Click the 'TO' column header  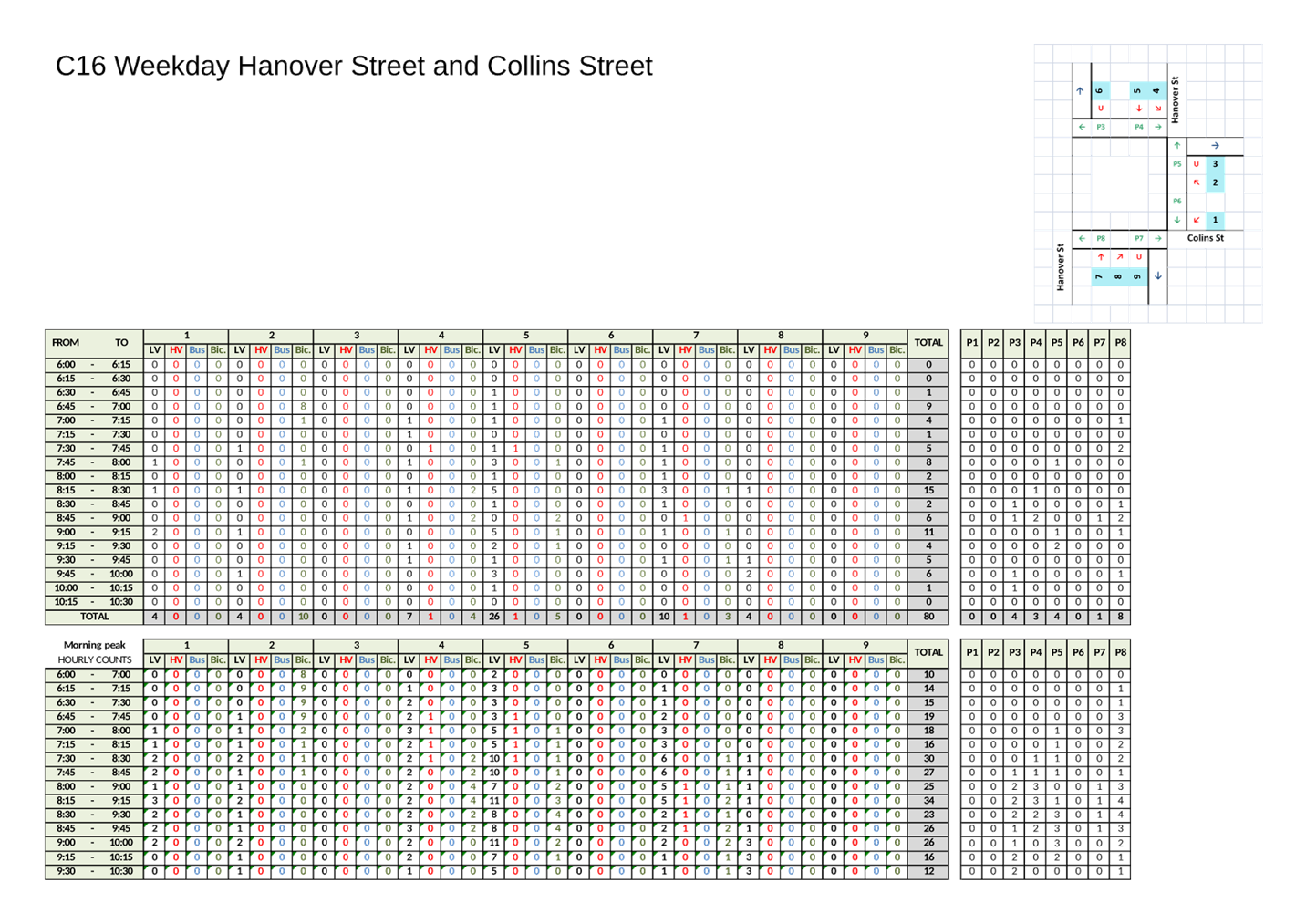pos(121,343)
